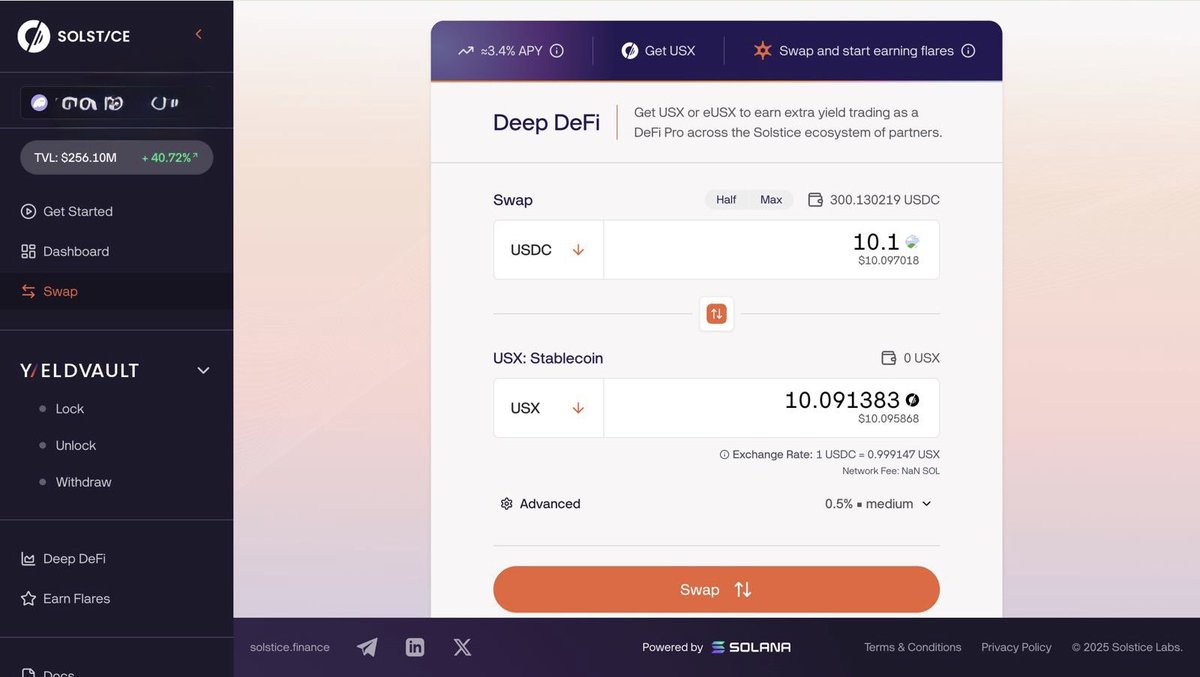Click the Deep DeFi heading in panel

point(547,123)
